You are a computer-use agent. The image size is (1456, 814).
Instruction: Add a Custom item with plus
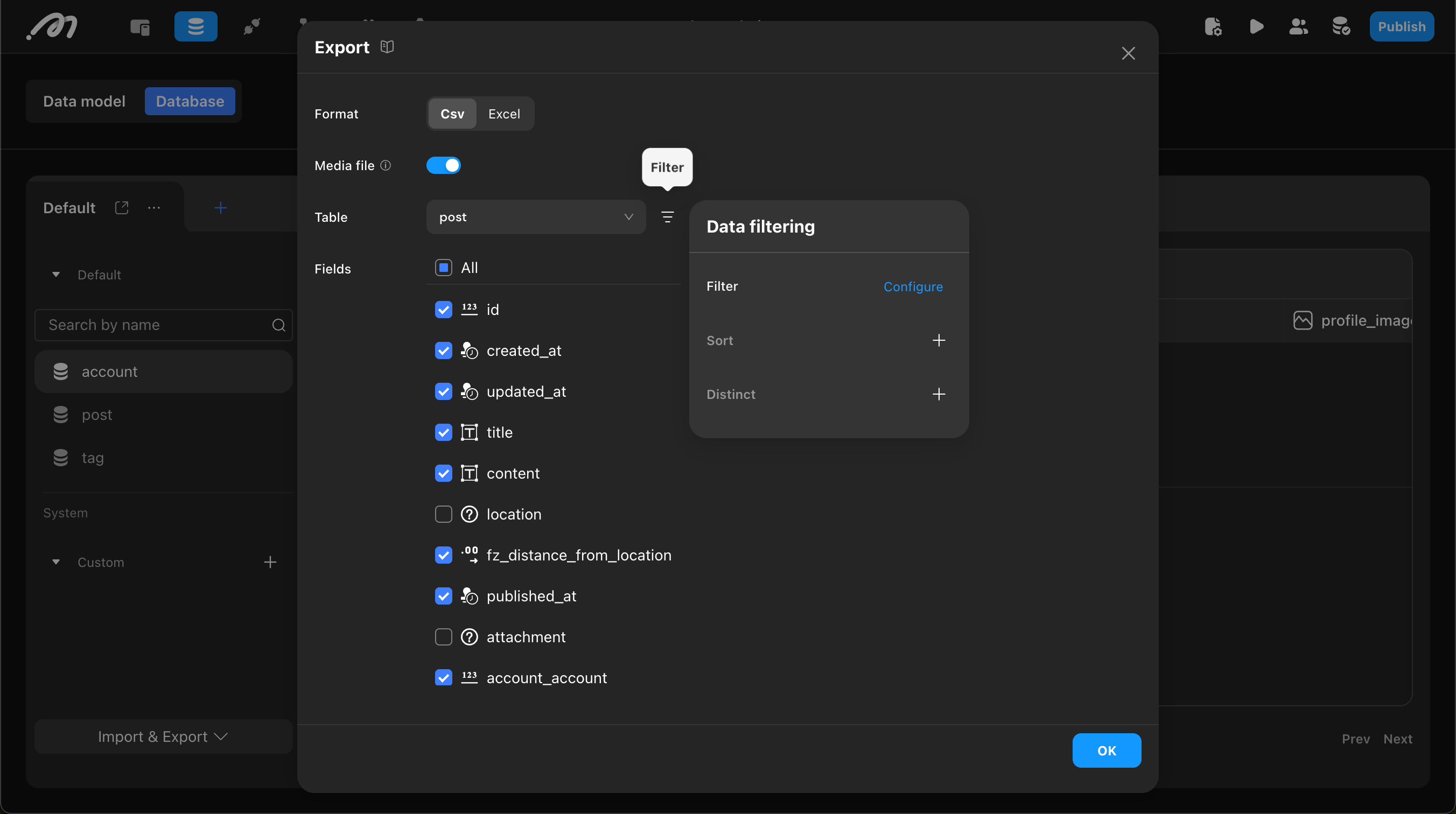point(270,562)
